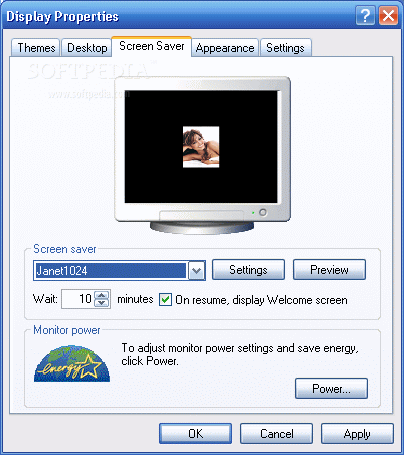Confirm with the OK button
This screenshot has height=455, width=404.
pyautogui.click(x=195, y=434)
